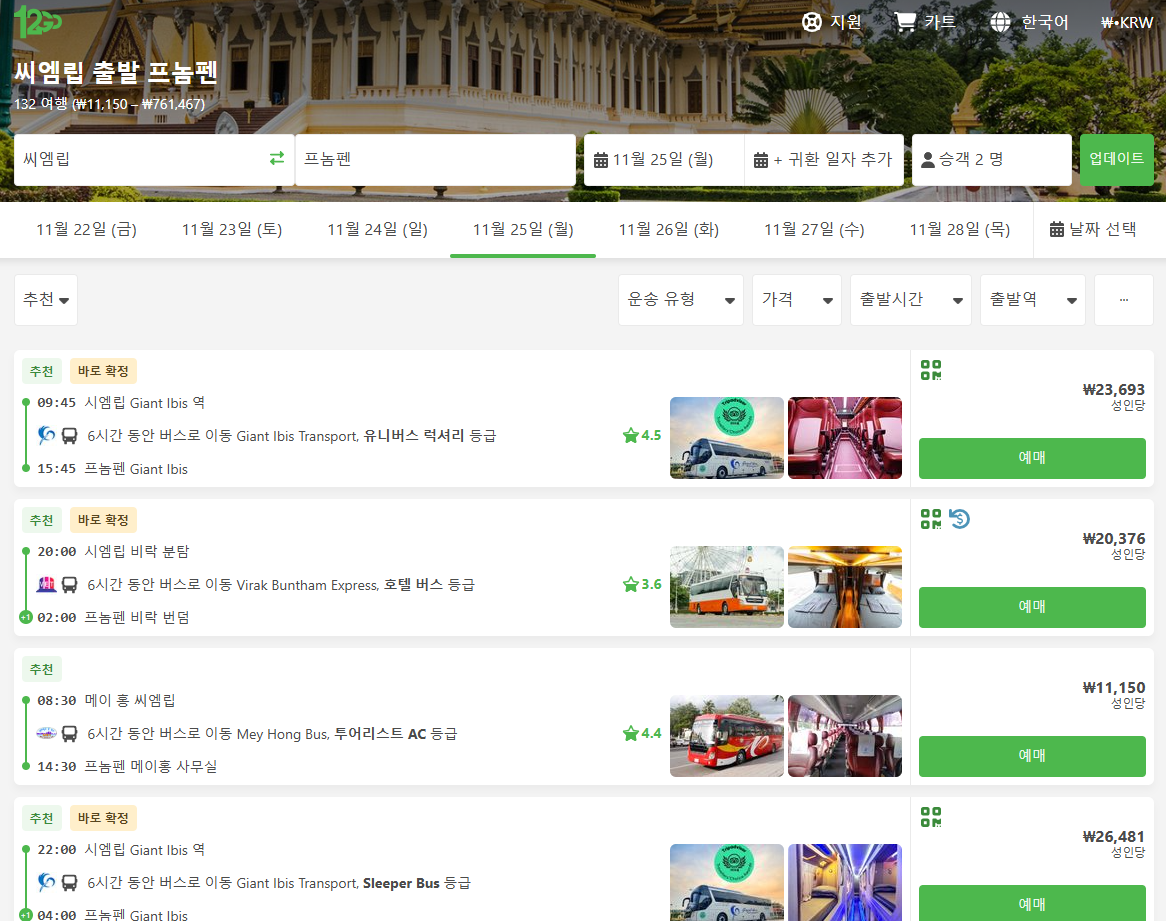Click QR e-ticket icon on ₩20,376 trip
1166x921 pixels.
tap(931, 519)
